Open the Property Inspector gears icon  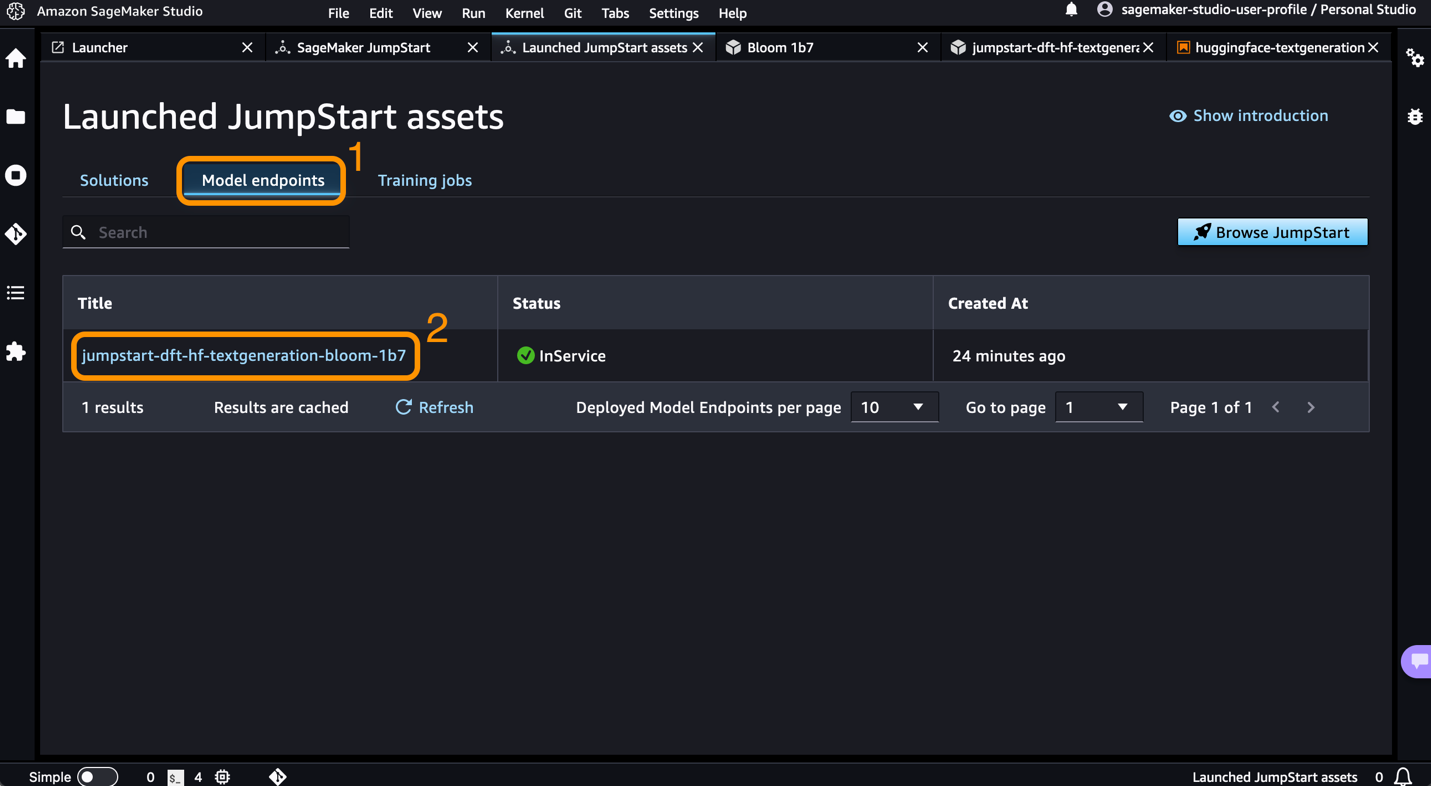click(x=1415, y=58)
